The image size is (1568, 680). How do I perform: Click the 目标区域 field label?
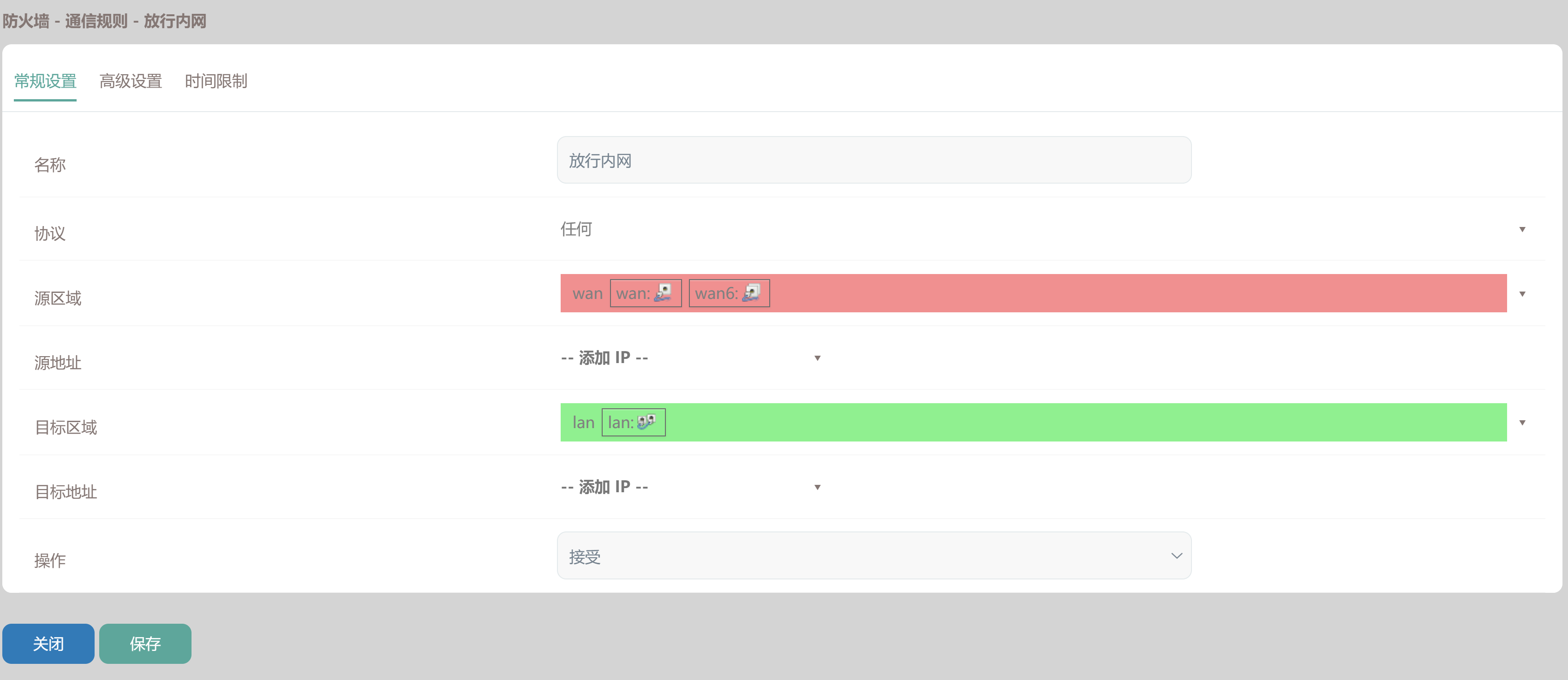coord(66,427)
